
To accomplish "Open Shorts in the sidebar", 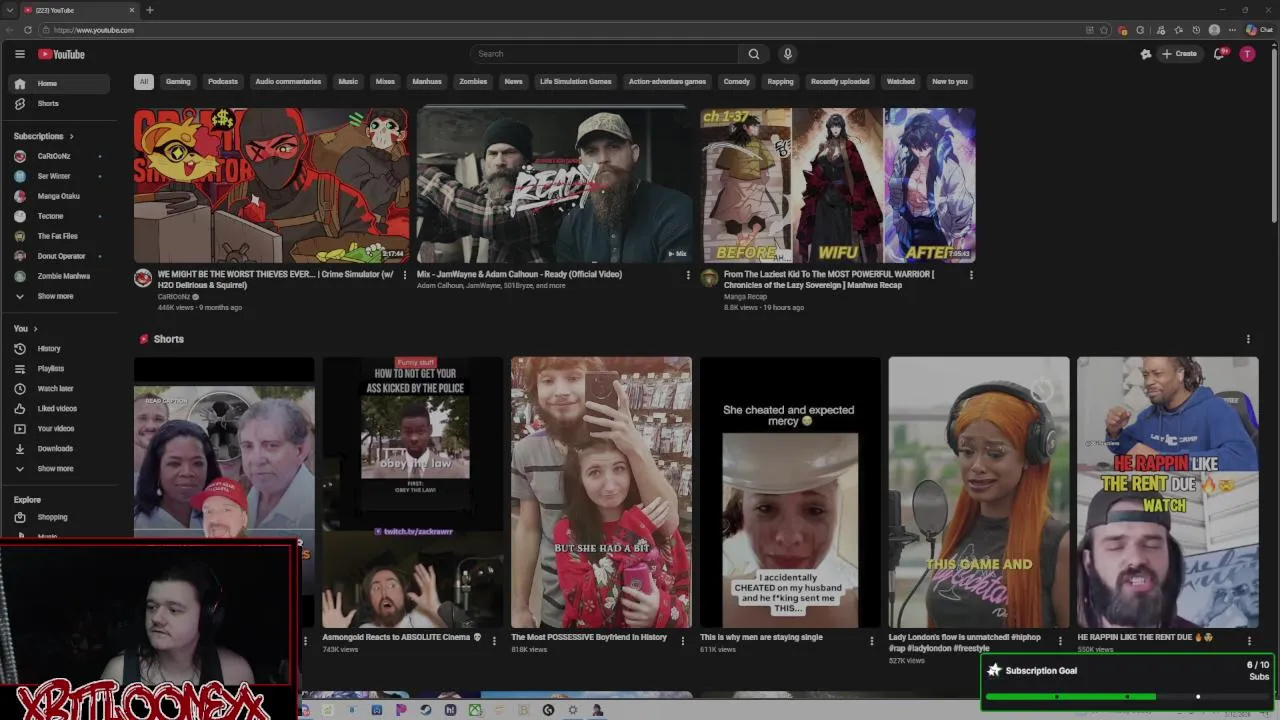I will [x=60, y=104].
